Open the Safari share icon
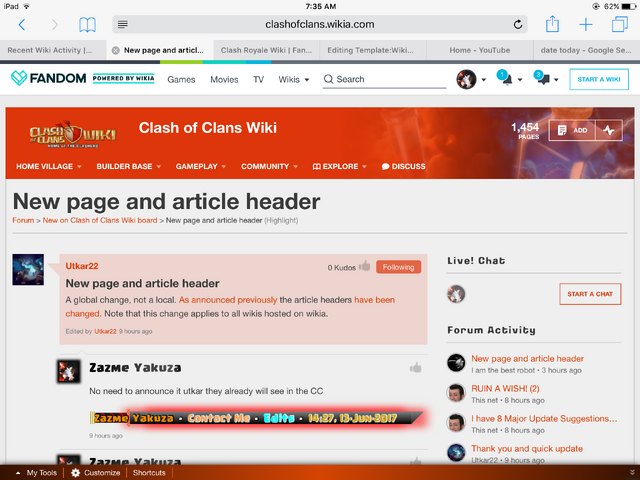 point(552,24)
